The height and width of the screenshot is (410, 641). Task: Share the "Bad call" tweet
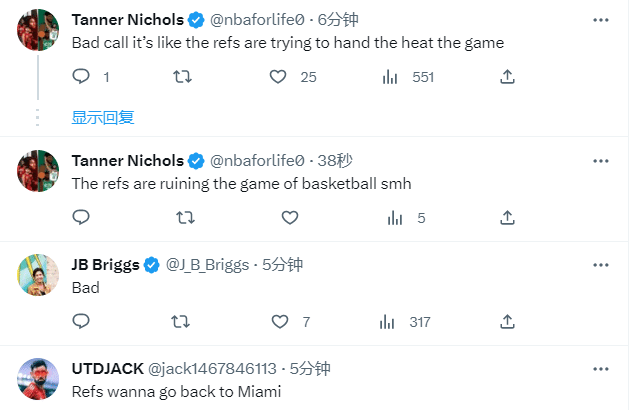pos(507,77)
